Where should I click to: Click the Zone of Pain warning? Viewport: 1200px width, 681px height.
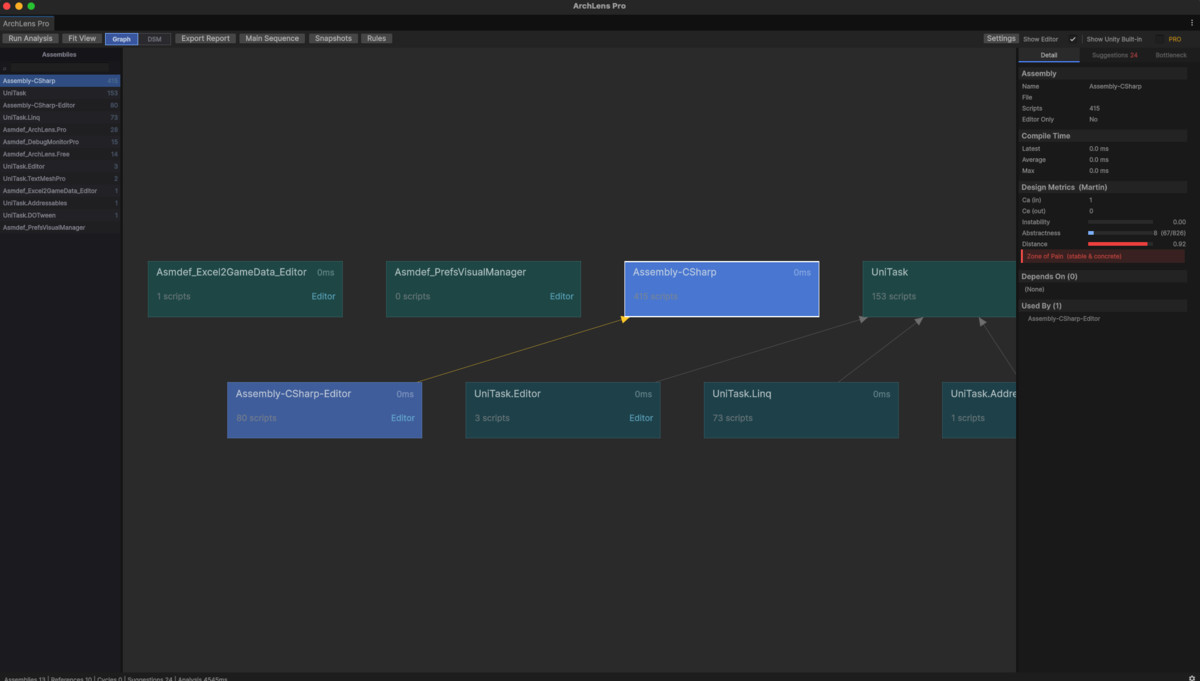pyautogui.click(x=1102, y=256)
